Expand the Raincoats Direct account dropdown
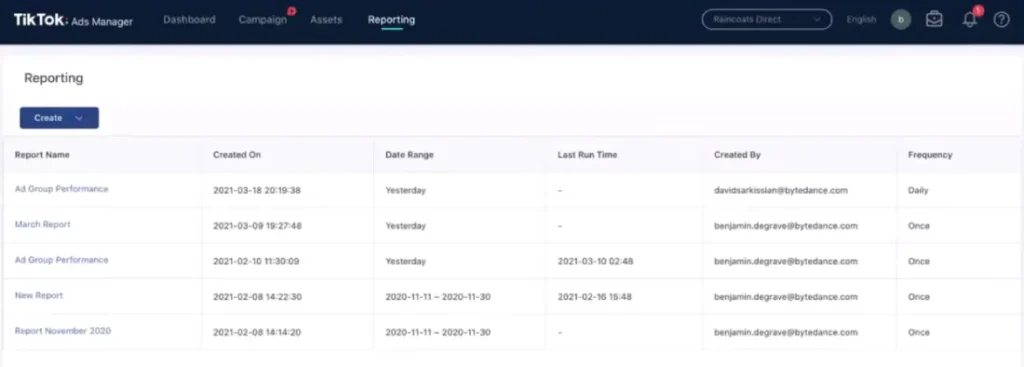1024x367 pixels. [x=767, y=20]
